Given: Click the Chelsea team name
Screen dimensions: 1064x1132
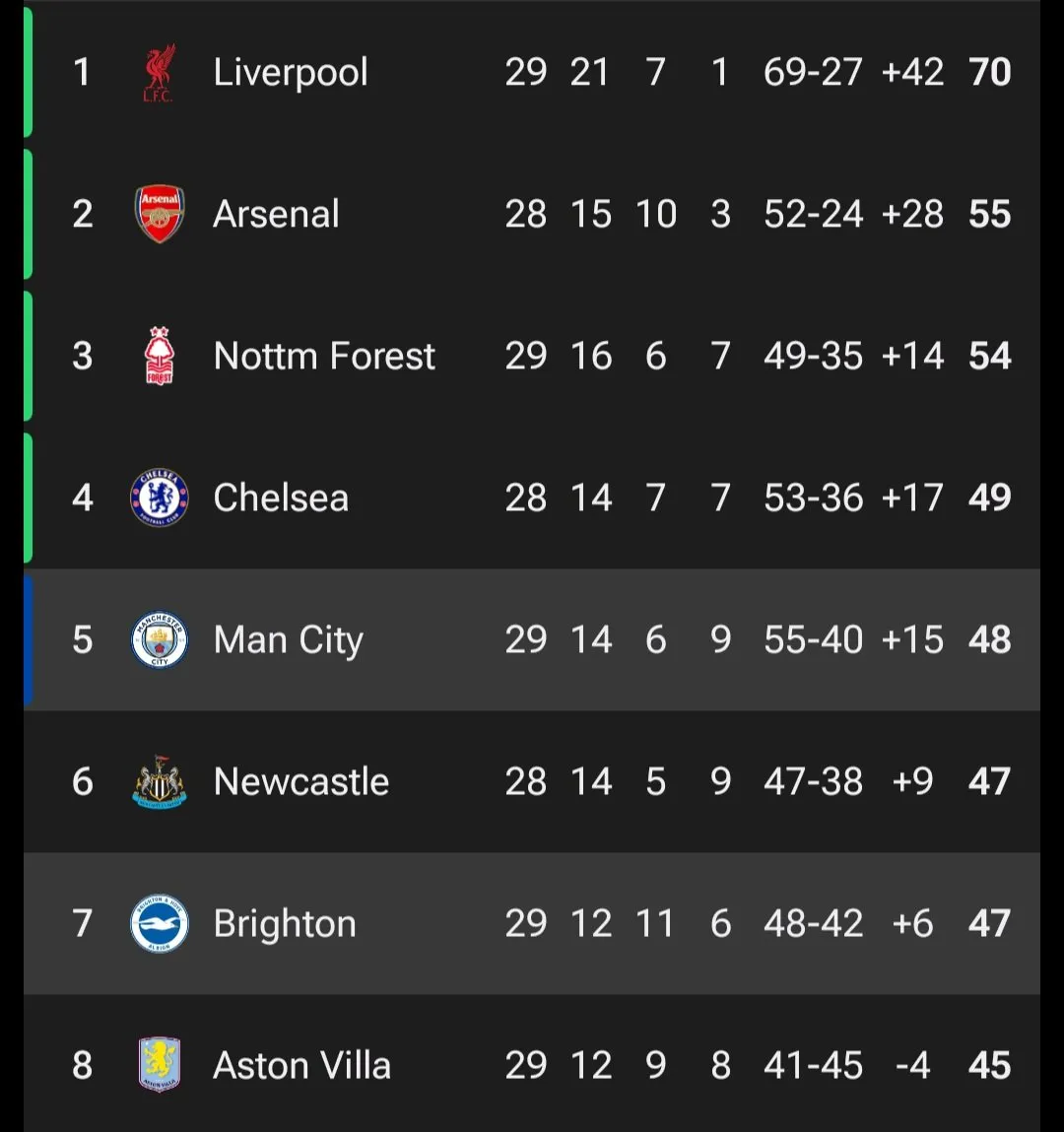Looking at the screenshot, I should [x=281, y=499].
